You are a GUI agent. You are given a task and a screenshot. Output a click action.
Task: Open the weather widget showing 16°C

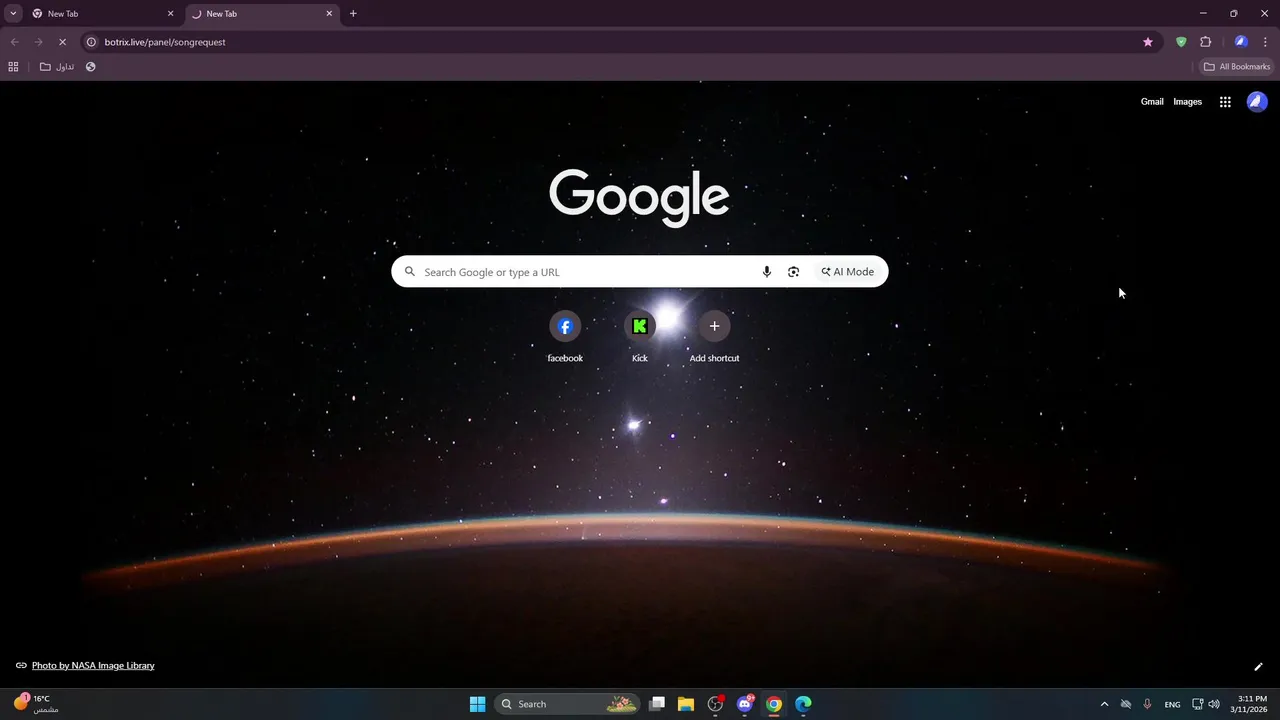pyautogui.click(x=36, y=704)
